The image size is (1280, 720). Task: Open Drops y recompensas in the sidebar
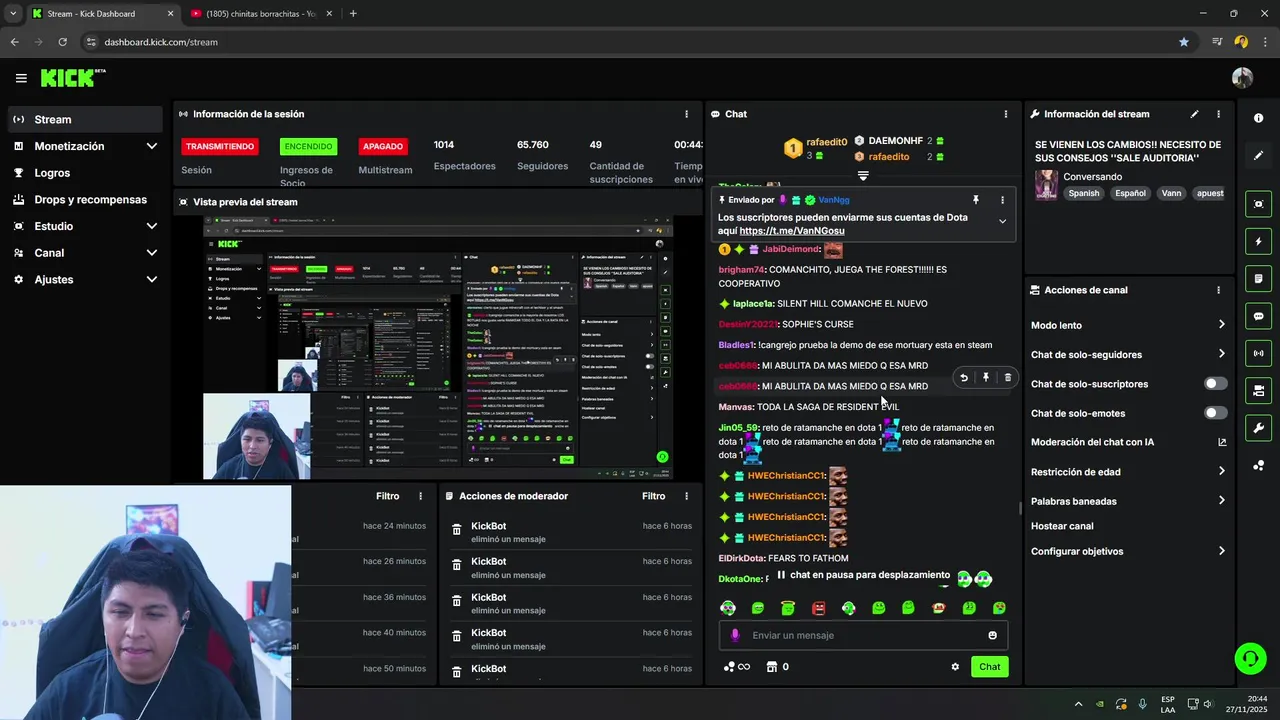pos(85,199)
